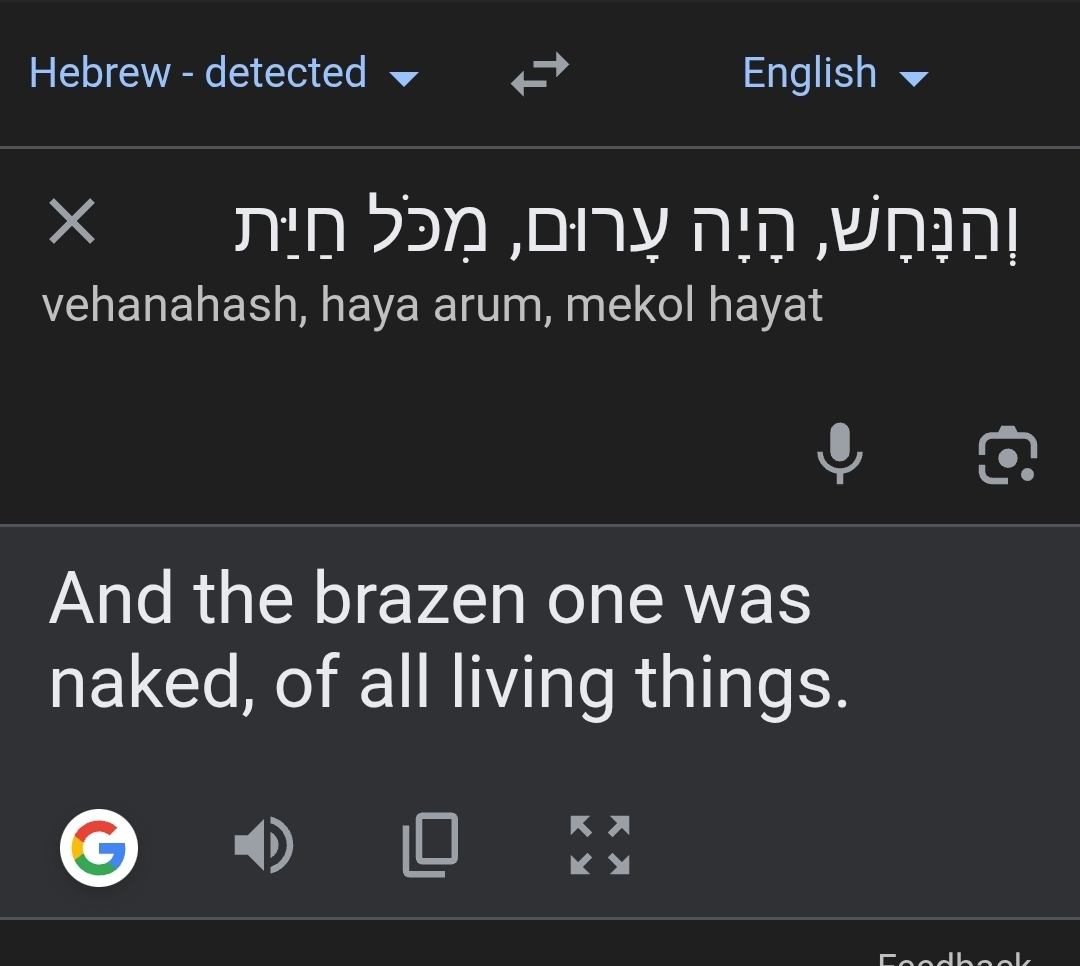Image resolution: width=1080 pixels, height=966 pixels.
Task: Show the translation in fullscreen
Action: point(599,845)
